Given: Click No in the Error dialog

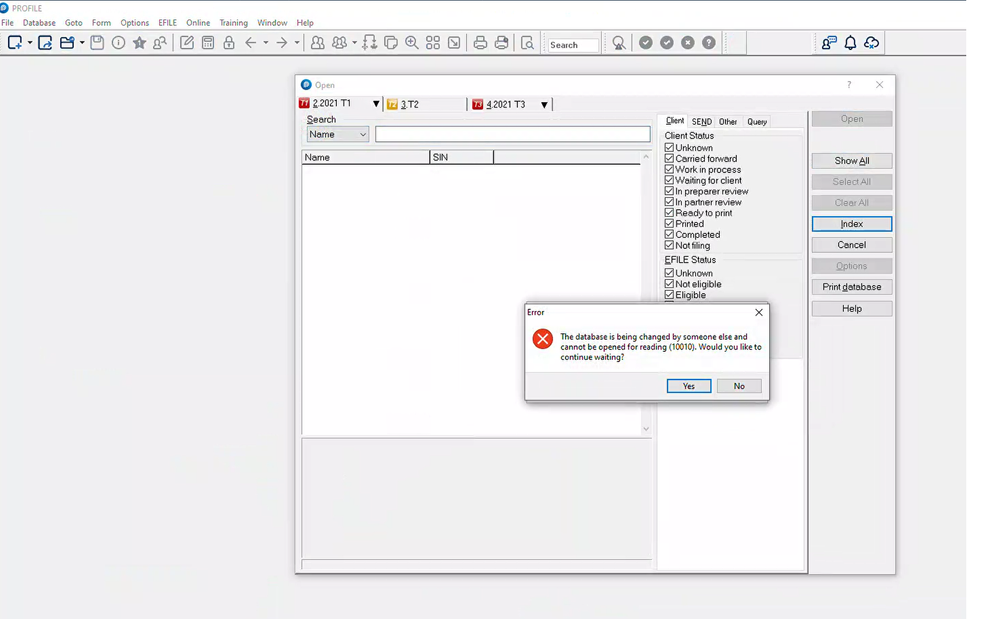Looking at the screenshot, I should pyautogui.click(x=739, y=386).
